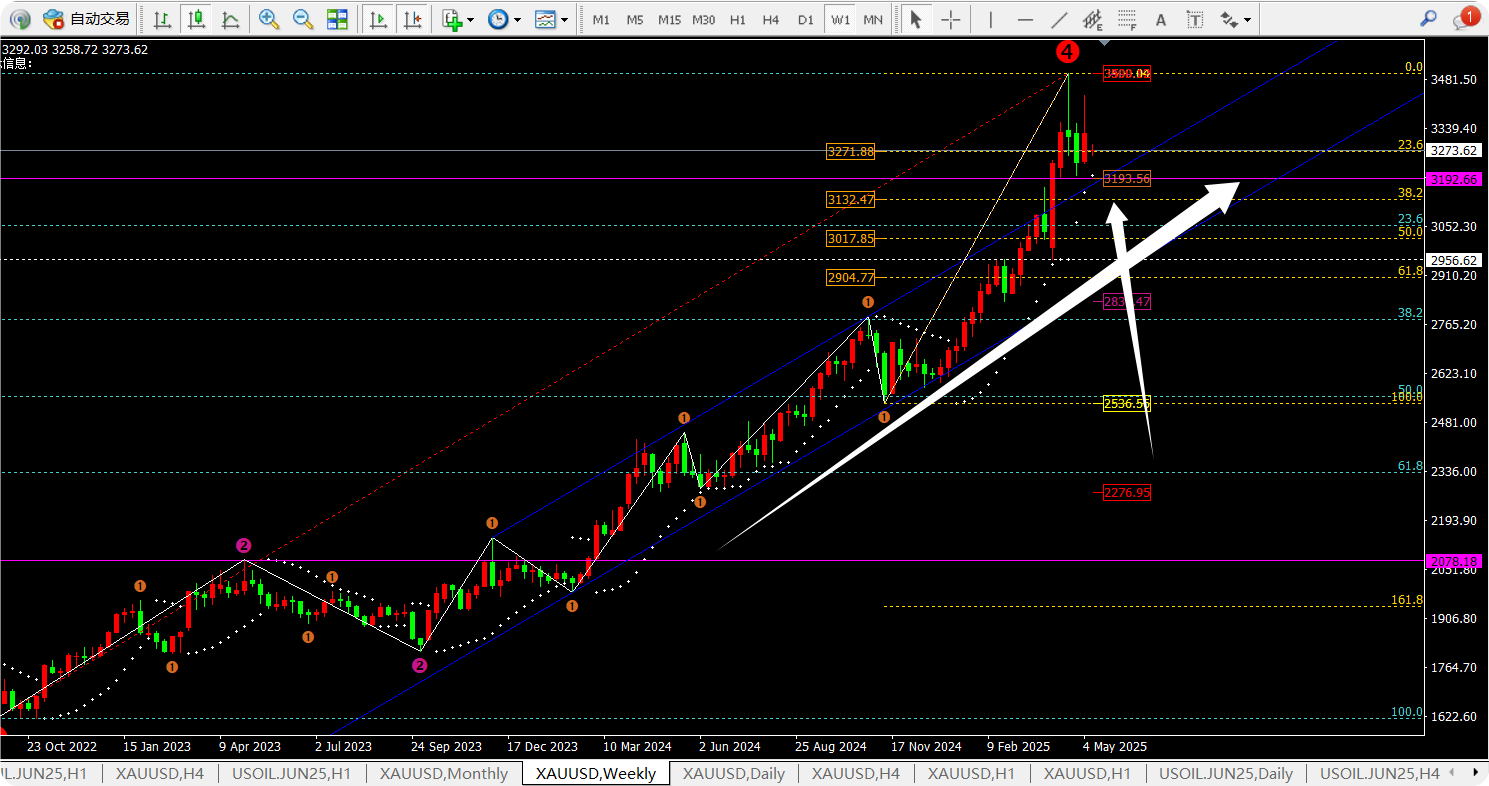
Task: Click the zoom out magnifier icon
Action: pos(302,19)
